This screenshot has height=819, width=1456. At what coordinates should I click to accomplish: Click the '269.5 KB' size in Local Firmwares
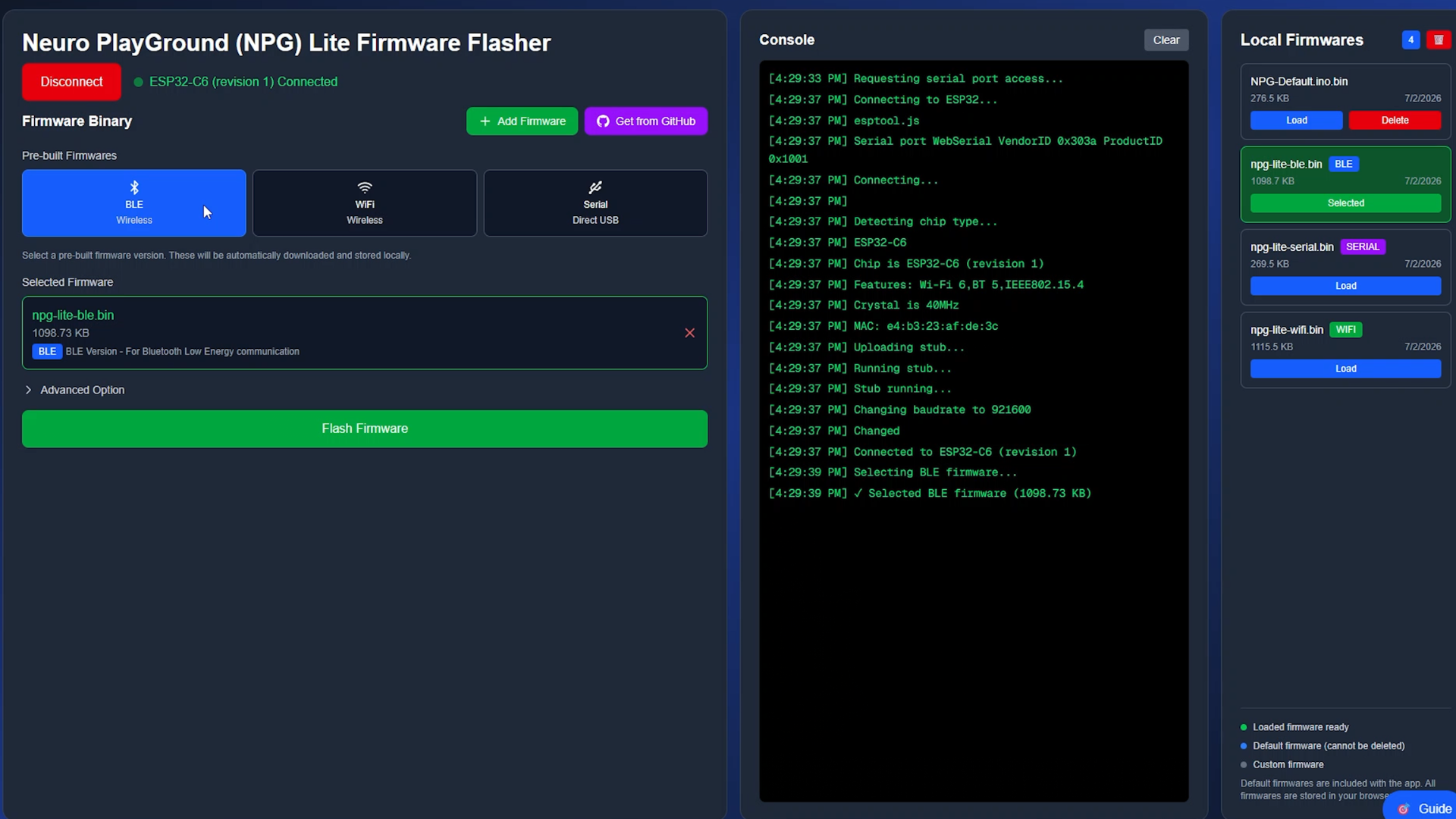1269,264
